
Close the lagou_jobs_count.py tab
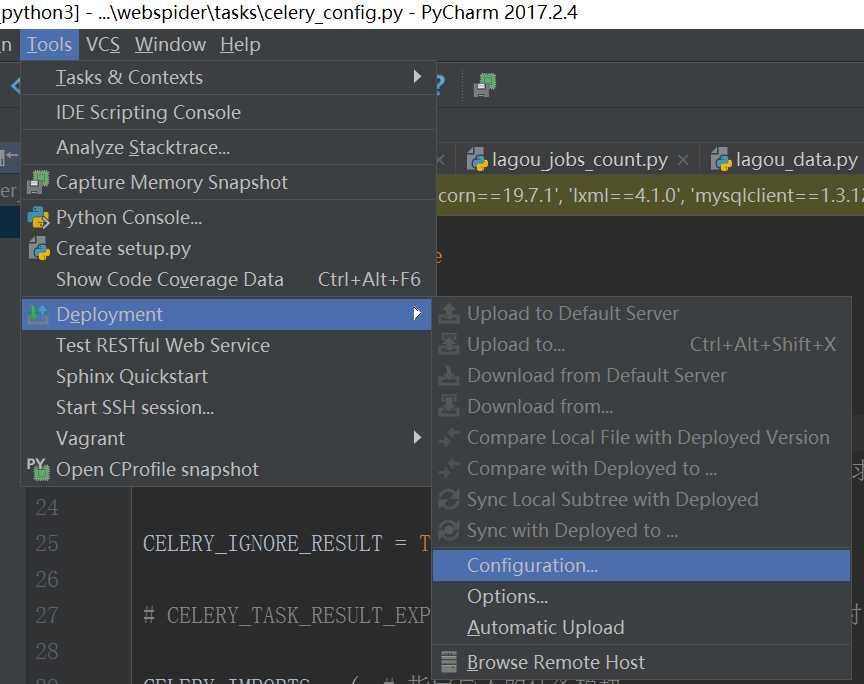(683, 160)
